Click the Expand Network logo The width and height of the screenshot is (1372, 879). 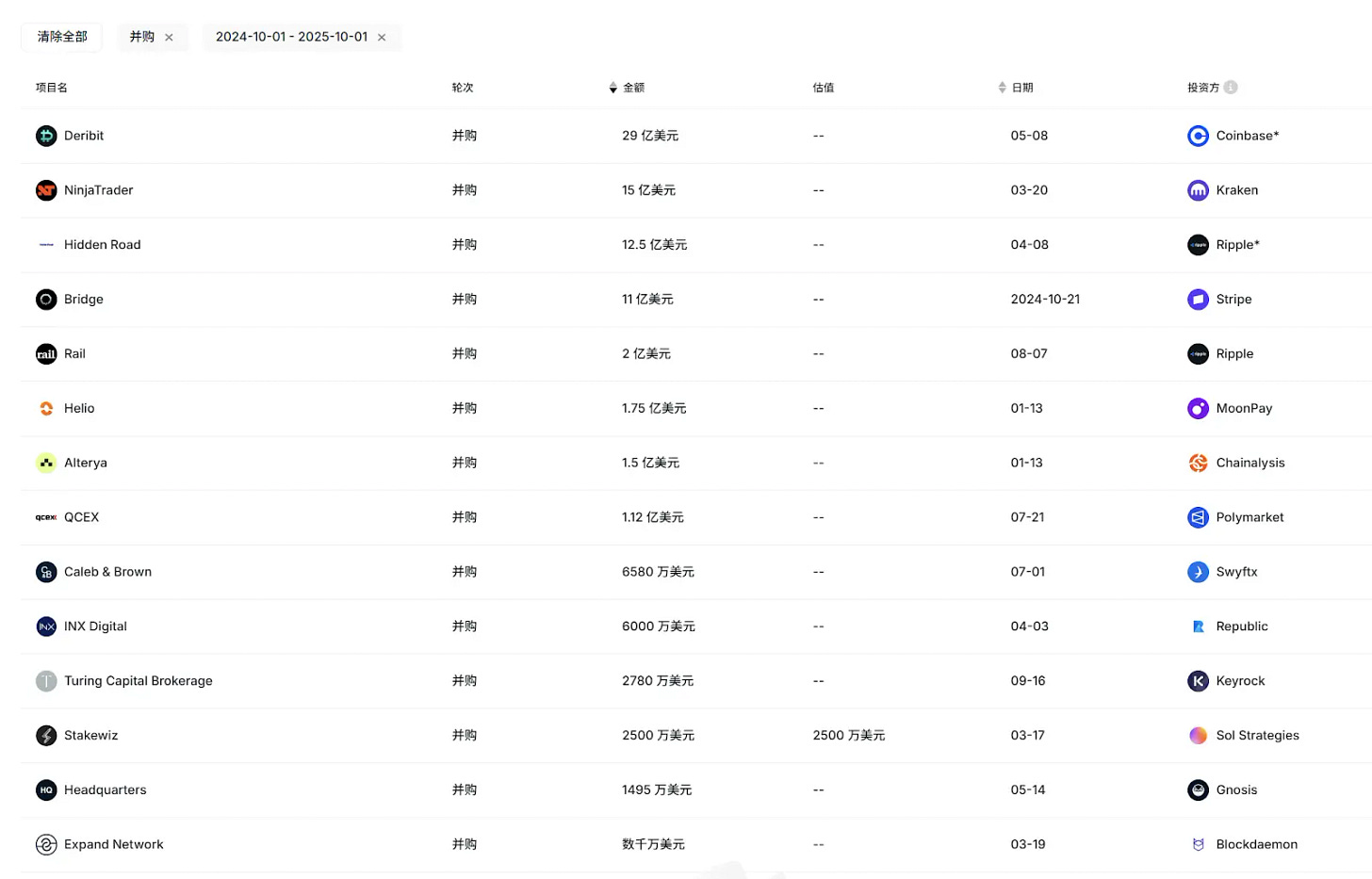pyautogui.click(x=46, y=845)
